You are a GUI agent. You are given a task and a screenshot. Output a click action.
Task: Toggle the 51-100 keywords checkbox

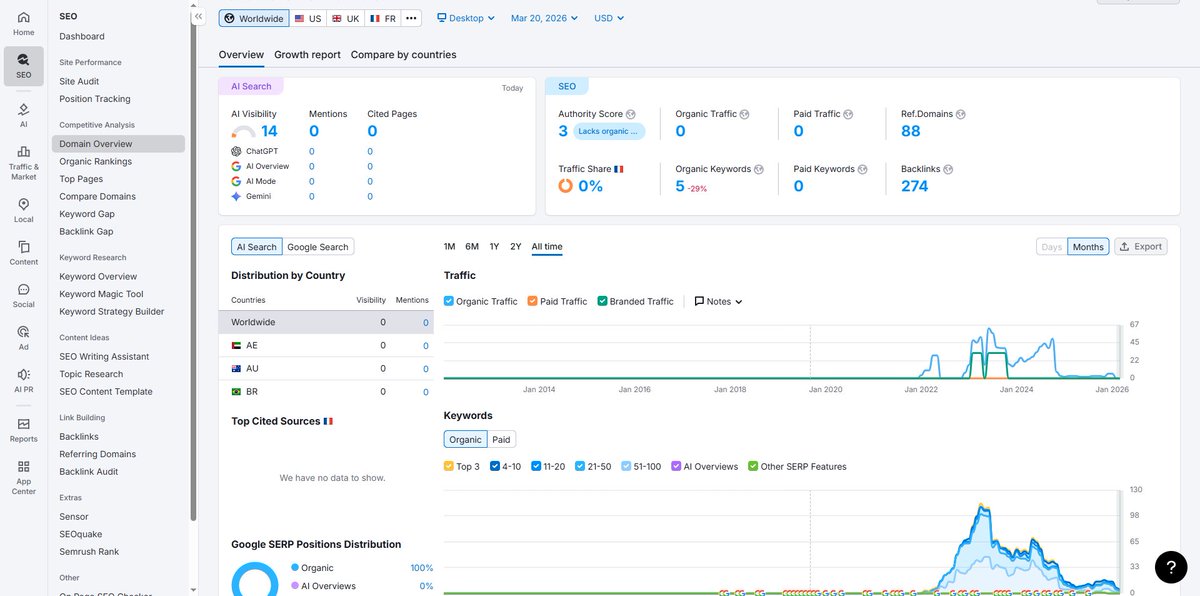coord(626,466)
